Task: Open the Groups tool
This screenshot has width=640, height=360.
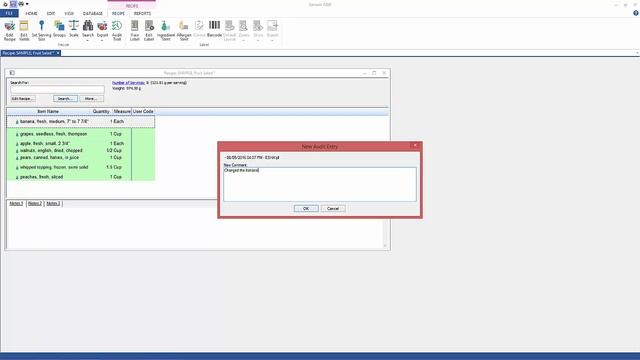Action: pos(59,29)
